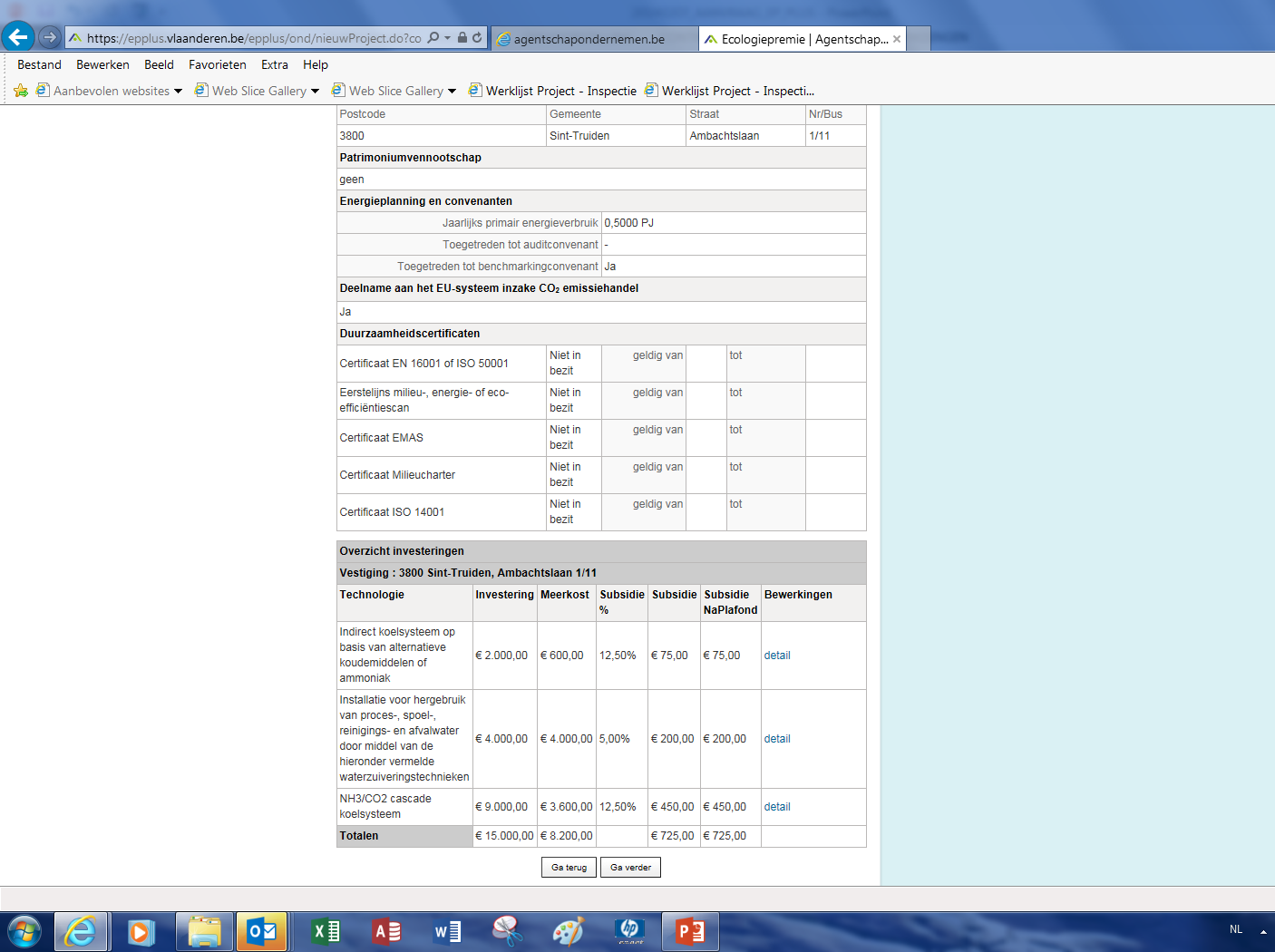The width and height of the screenshot is (1275, 952).
Task: Click Certificaat Milieucharter row label
Action: click(397, 475)
